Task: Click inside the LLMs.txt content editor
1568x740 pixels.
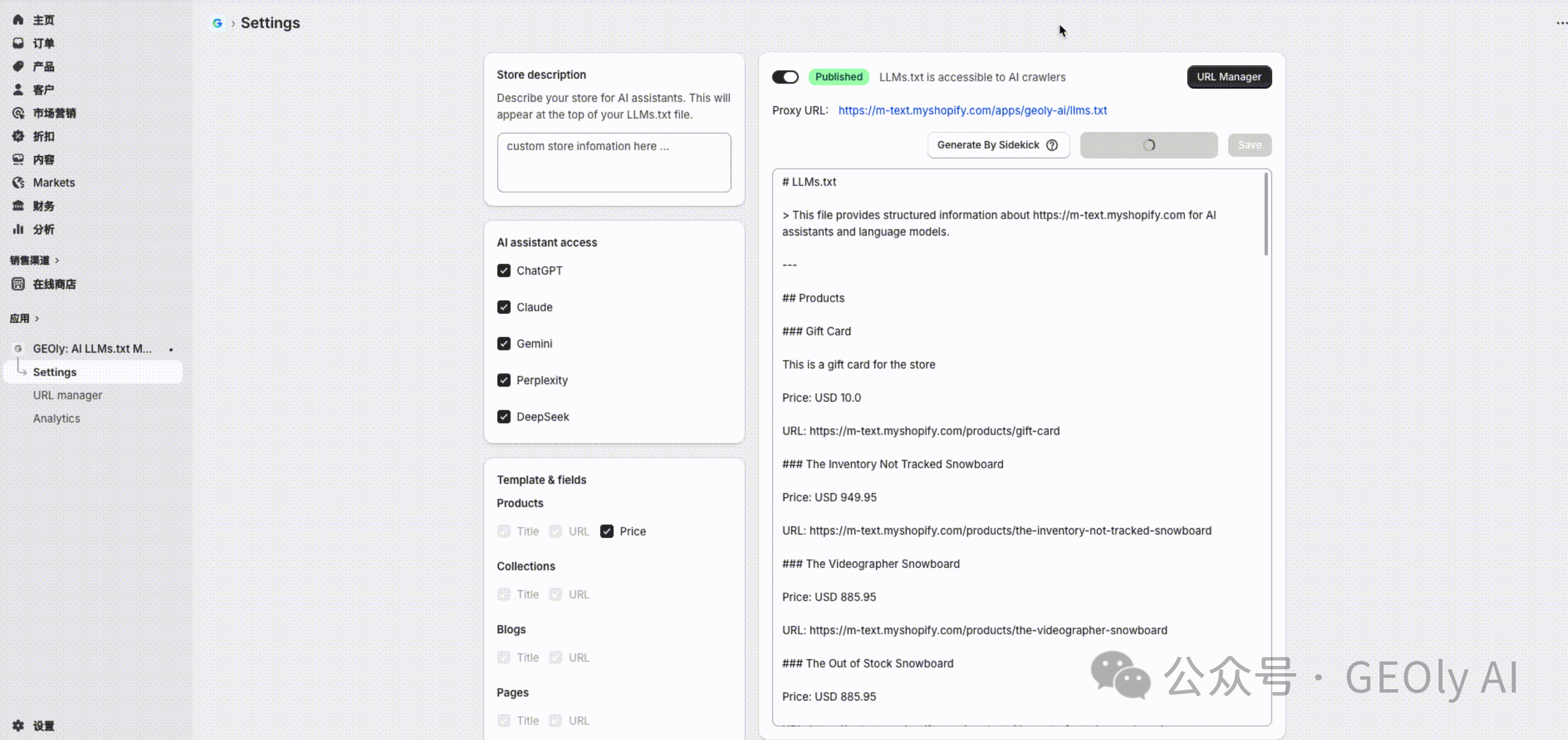Action: [1021, 447]
